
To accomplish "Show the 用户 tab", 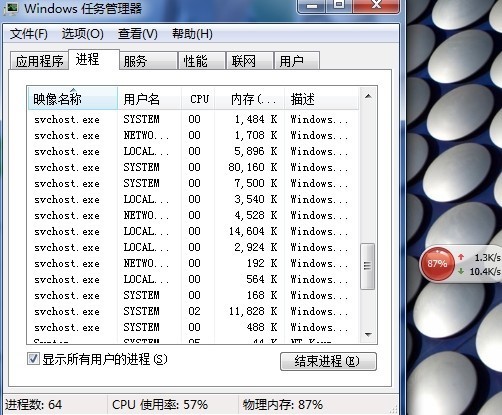I will coord(297,61).
